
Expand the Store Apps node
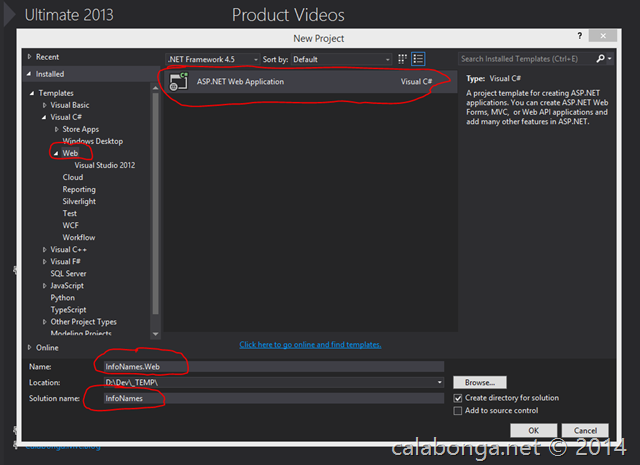[56, 129]
